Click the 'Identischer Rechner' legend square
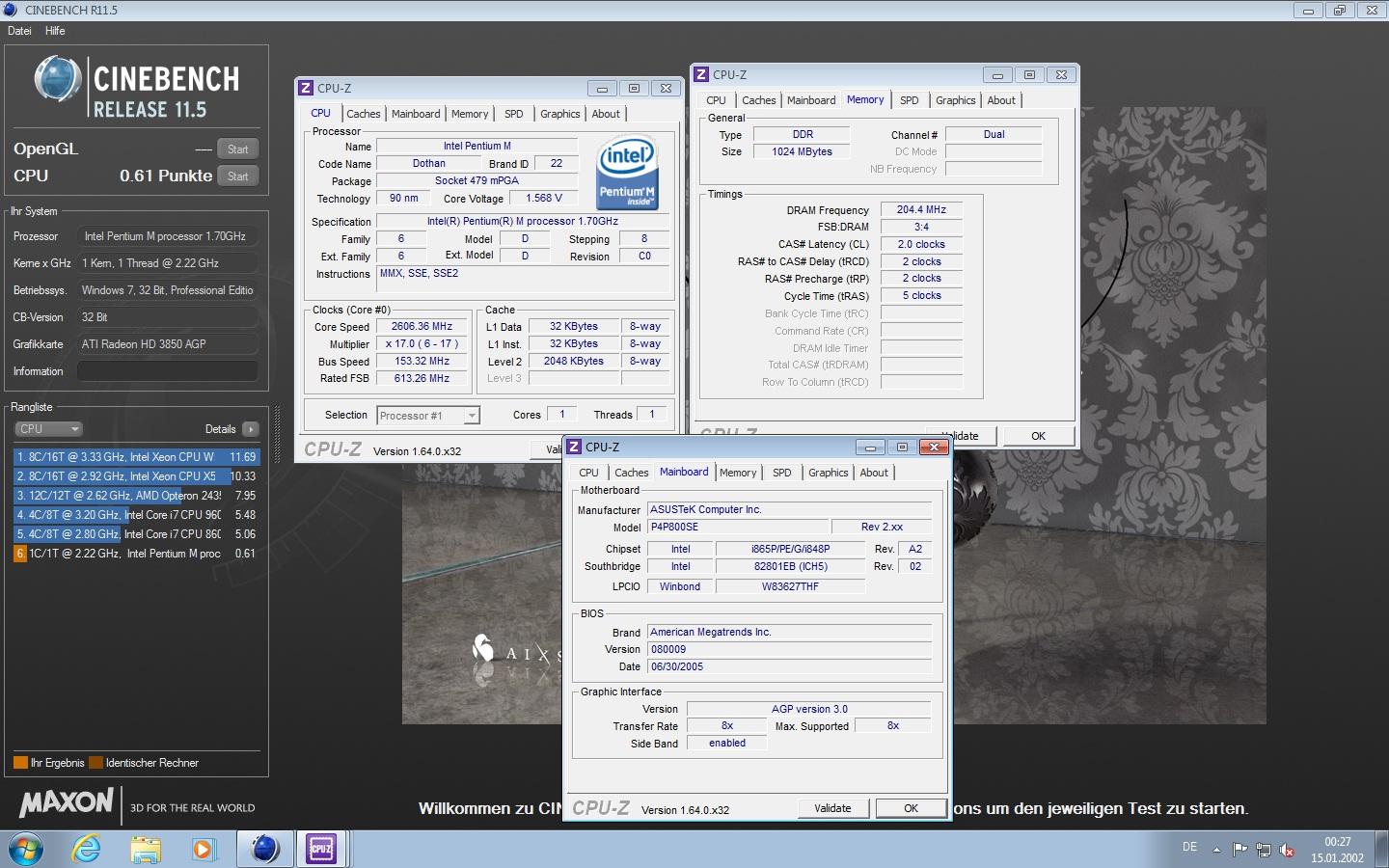The width and height of the screenshot is (1389, 868). pyautogui.click(x=95, y=763)
